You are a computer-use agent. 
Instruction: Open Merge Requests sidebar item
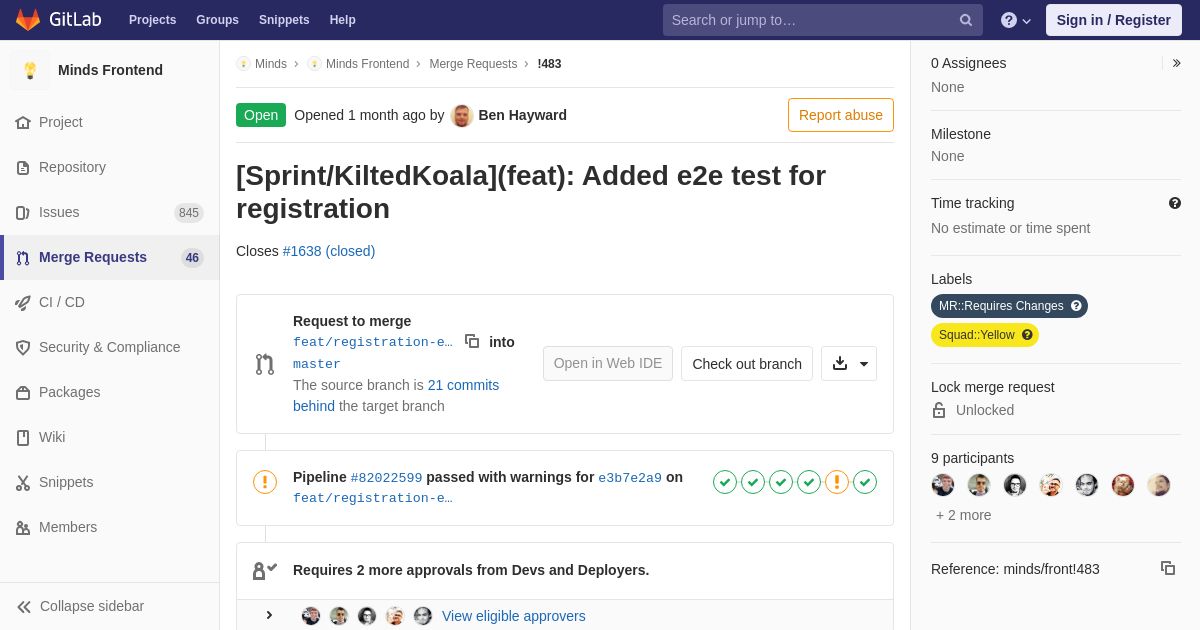tap(110, 257)
